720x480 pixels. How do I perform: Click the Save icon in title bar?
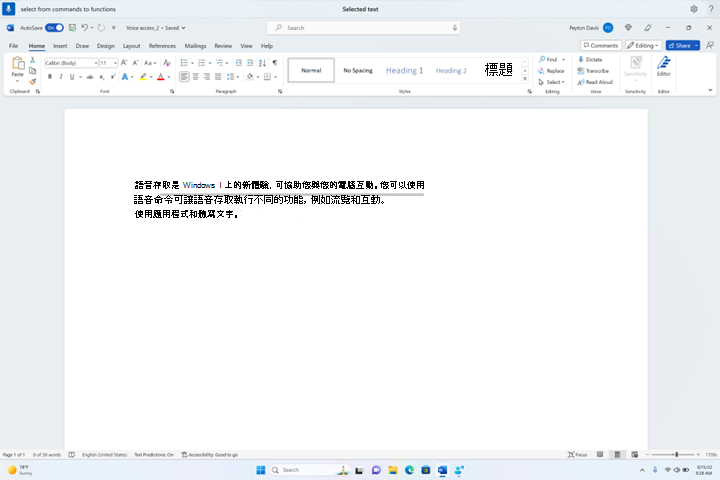pyautogui.click(x=73, y=28)
